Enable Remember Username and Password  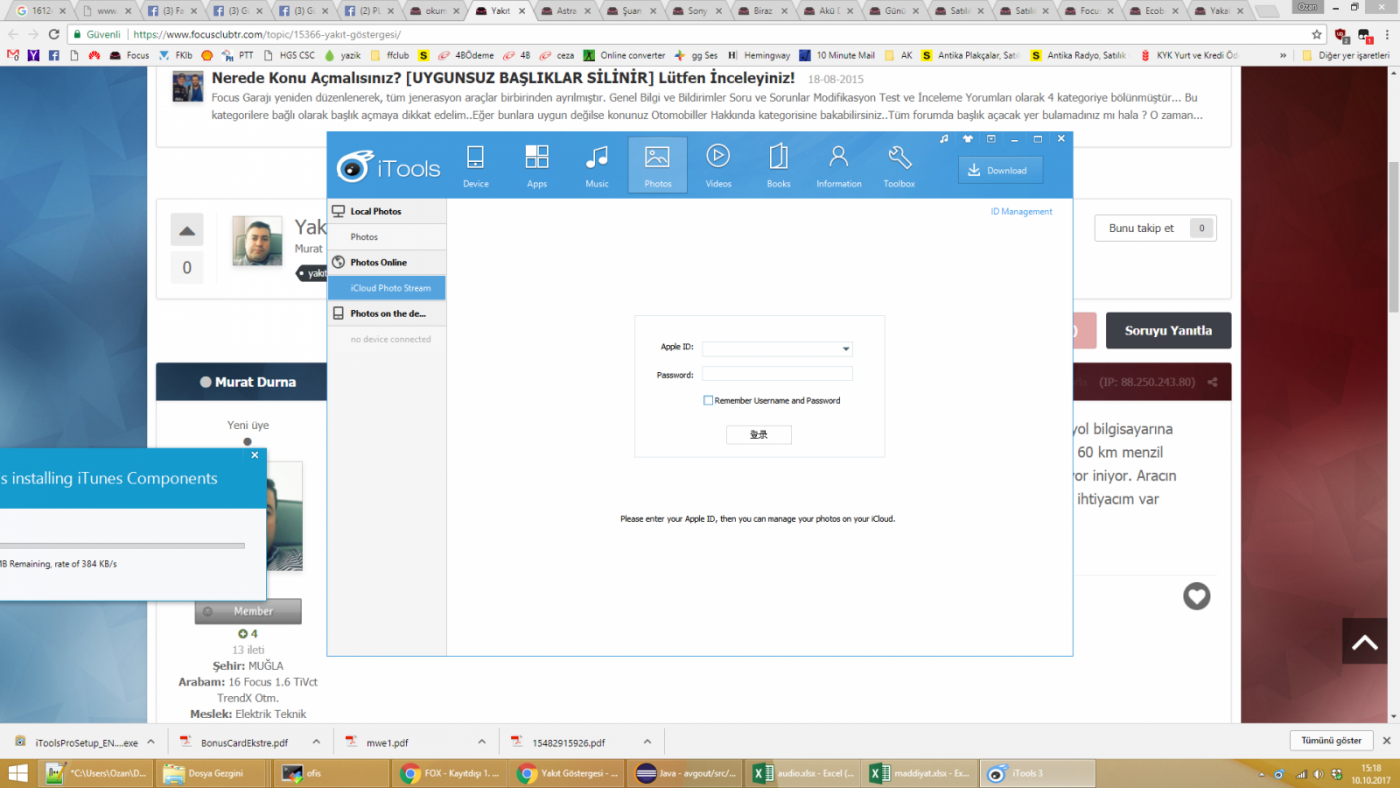(709, 401)
